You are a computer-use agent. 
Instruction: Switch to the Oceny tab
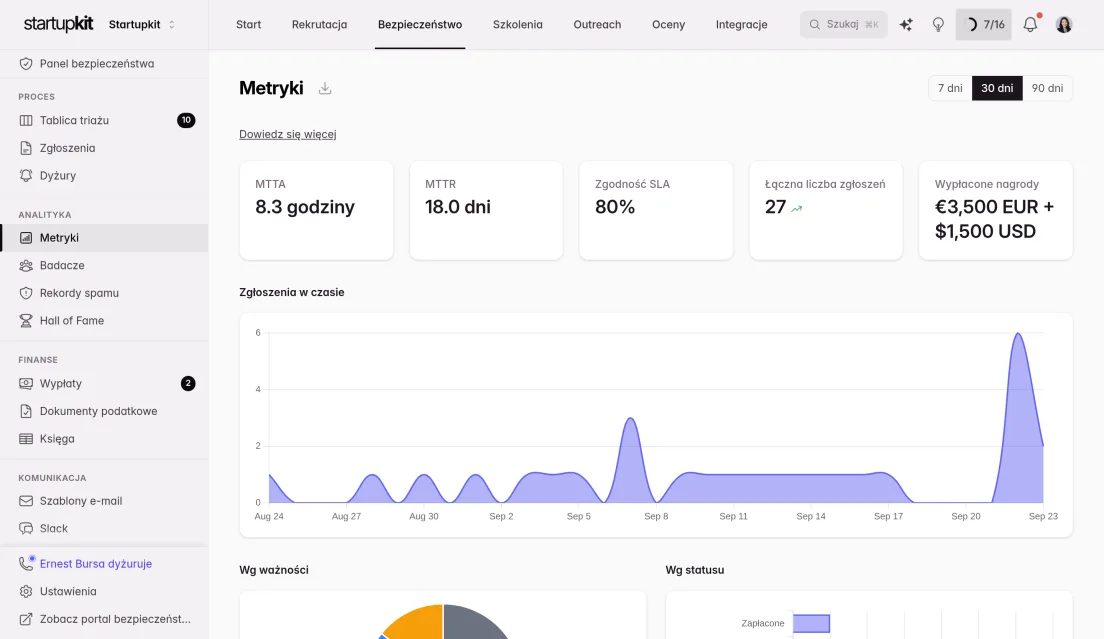[x=668, y=25]
